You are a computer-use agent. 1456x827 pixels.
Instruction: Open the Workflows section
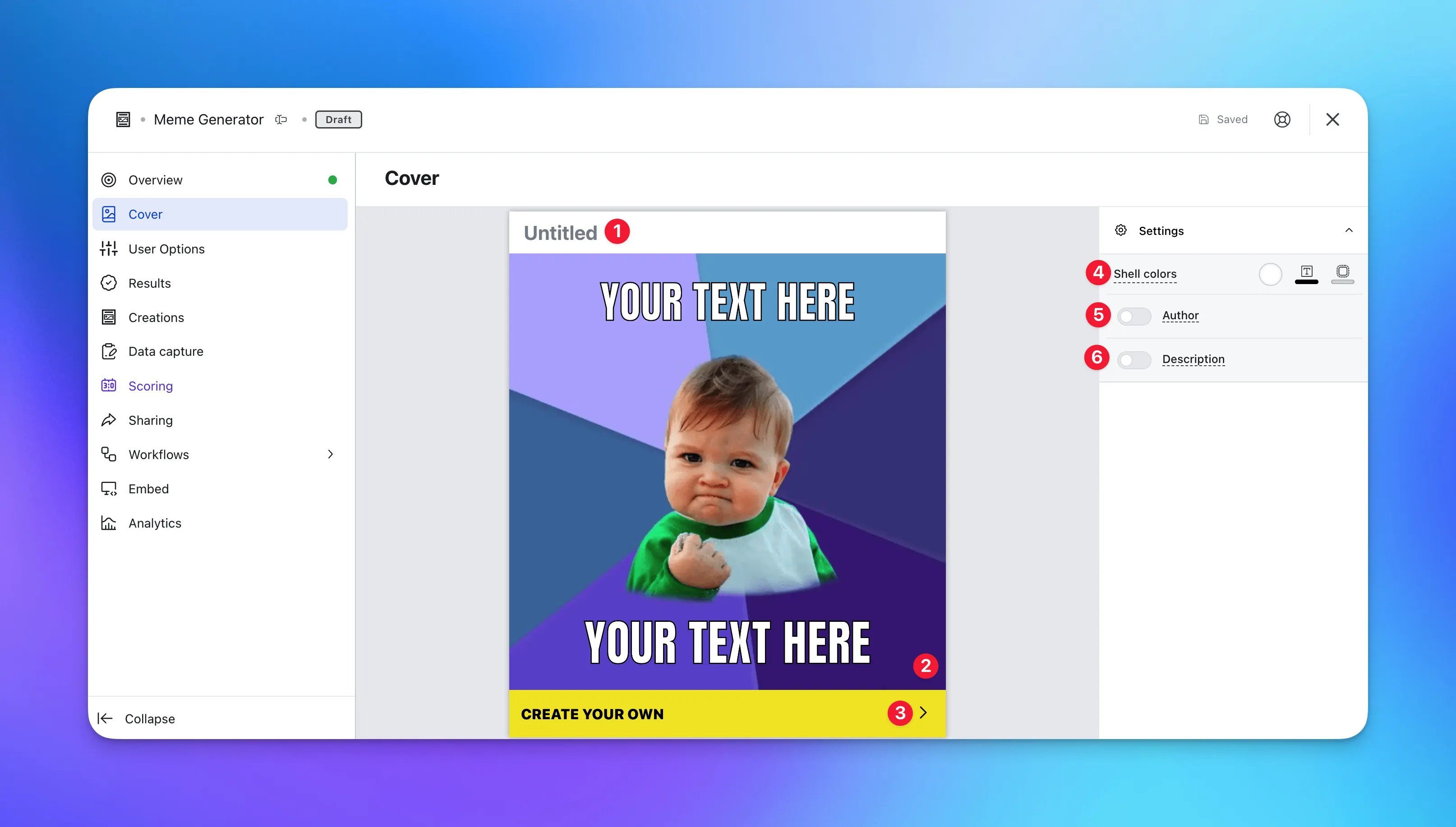point(220,455)
